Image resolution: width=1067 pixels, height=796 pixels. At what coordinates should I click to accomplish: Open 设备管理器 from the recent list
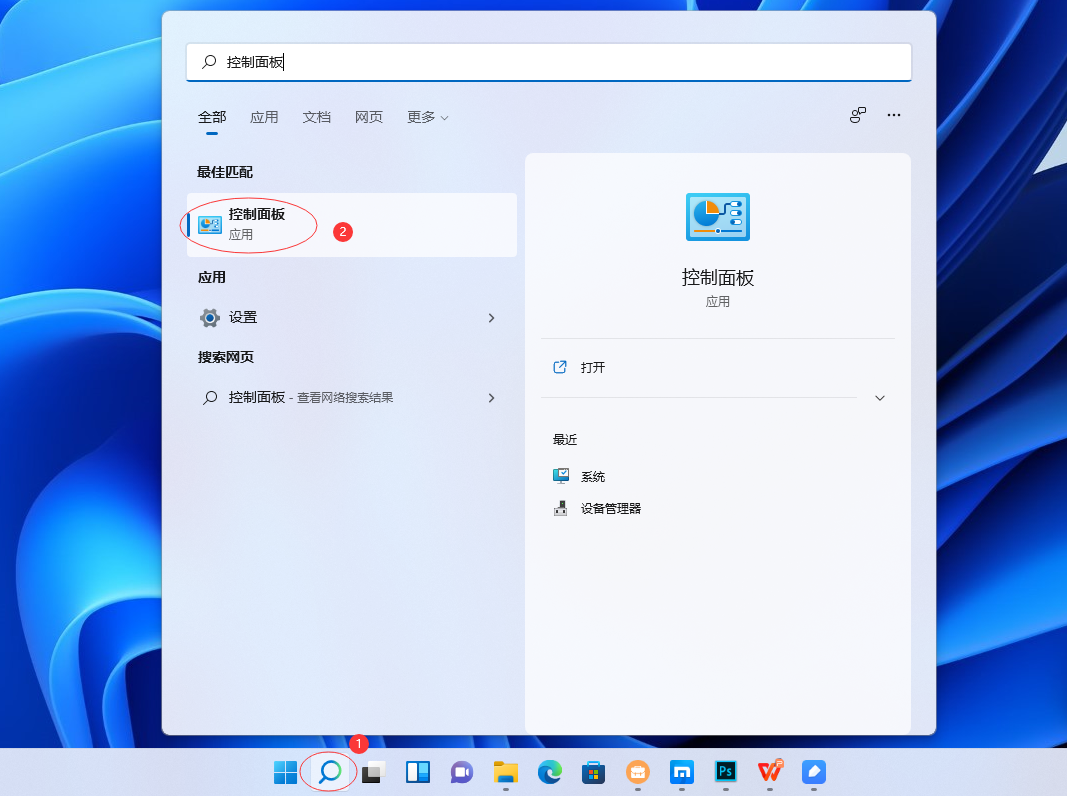click(610, 508)
